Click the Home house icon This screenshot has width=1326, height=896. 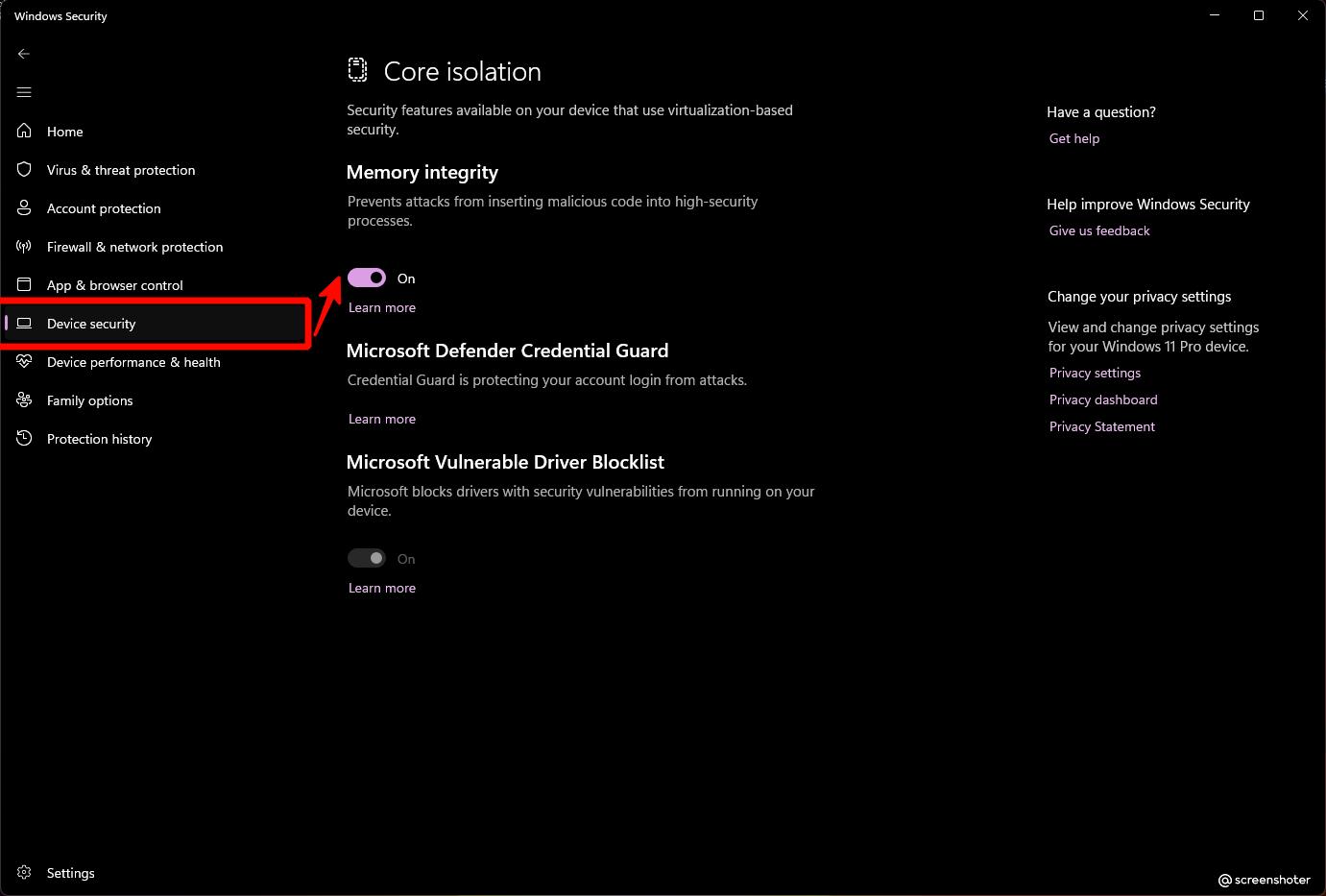(25, 131)
